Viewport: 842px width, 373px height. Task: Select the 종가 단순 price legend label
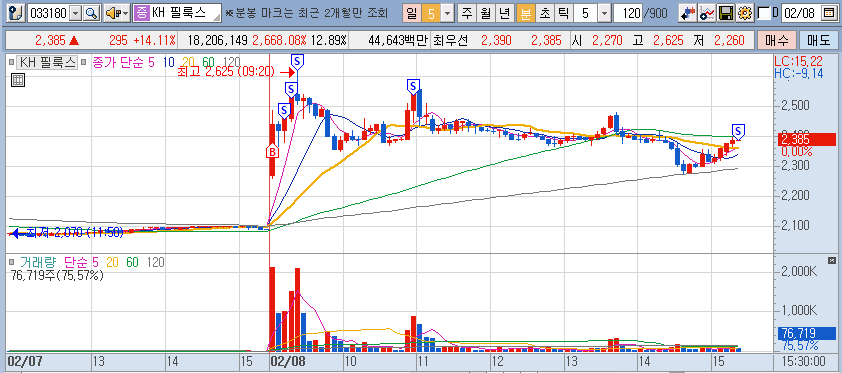pos(119,63)
